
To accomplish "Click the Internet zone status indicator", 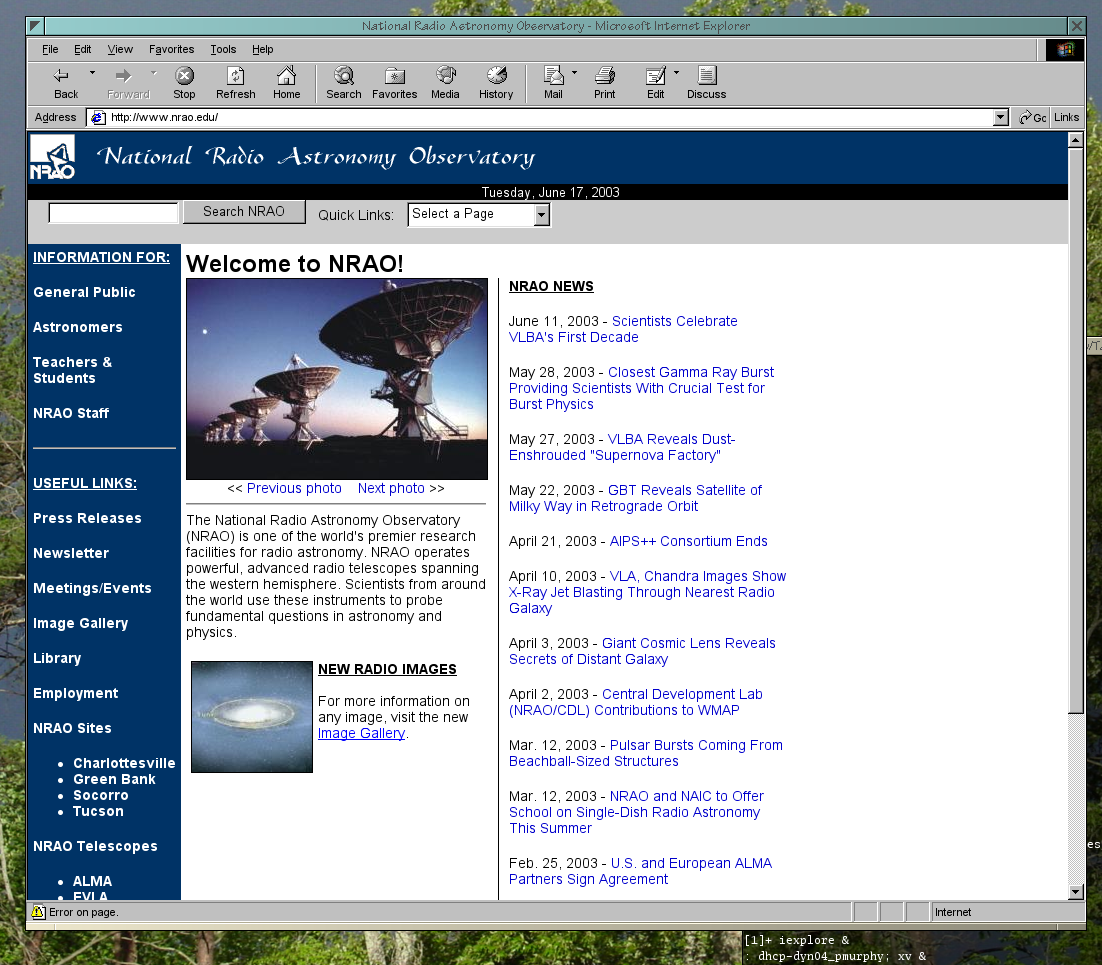I will tap(1008, 912).
